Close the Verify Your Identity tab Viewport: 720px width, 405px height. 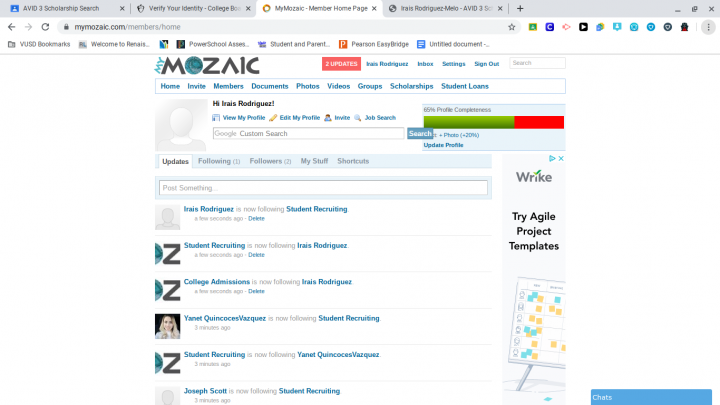pos(248,8)
